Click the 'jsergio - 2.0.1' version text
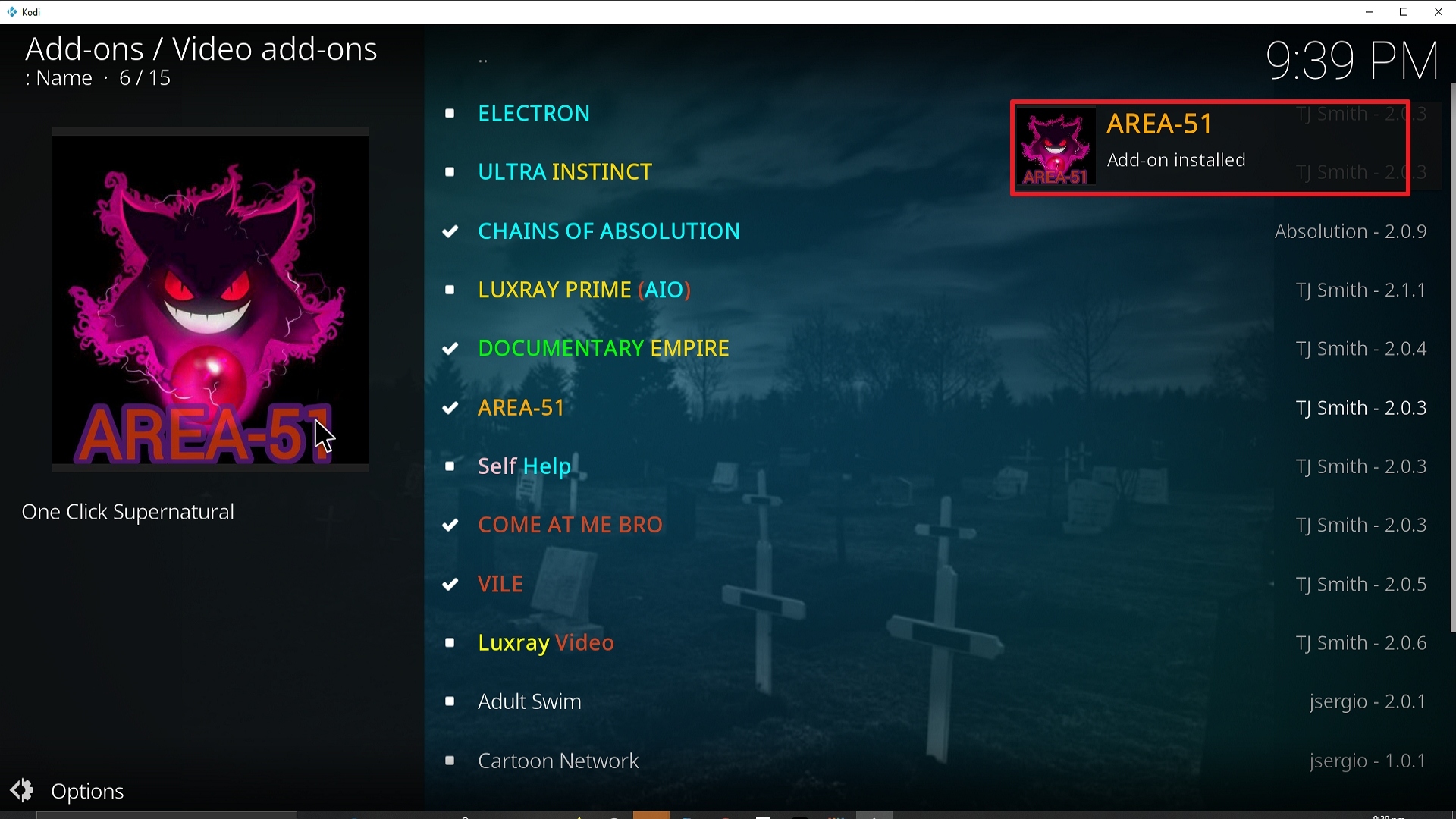Screen dimensions: 1456x819 coord(1368,701)
